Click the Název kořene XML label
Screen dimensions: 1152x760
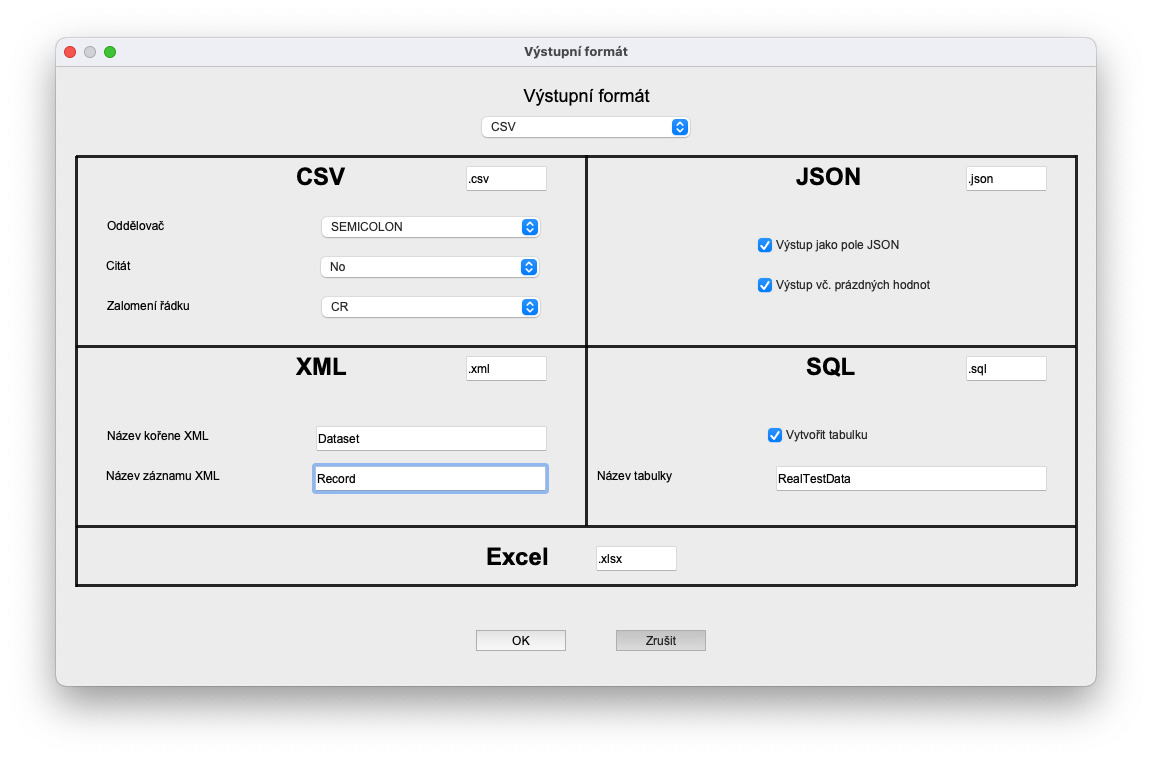[157, 436]
